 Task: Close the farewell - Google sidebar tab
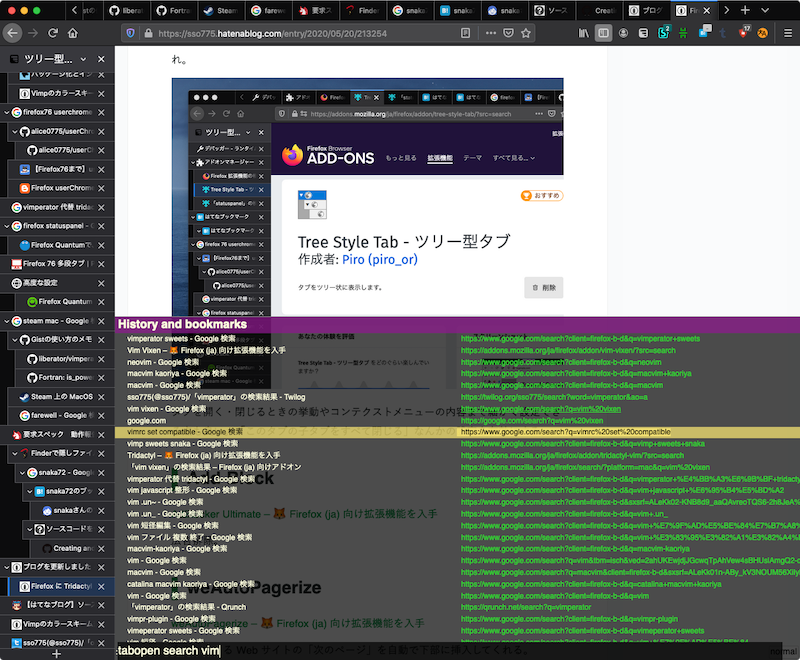(x=101, y=416)
